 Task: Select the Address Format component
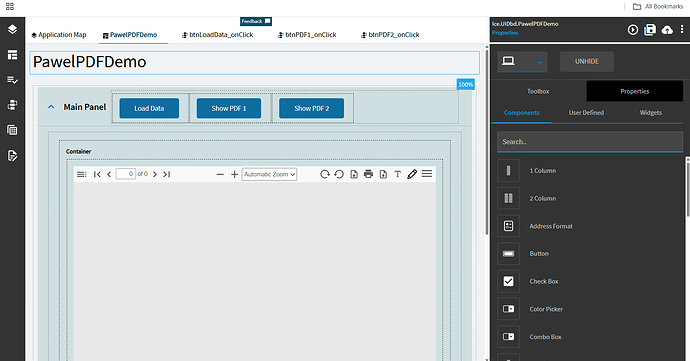pyautogui.click(x=590, y=226)
